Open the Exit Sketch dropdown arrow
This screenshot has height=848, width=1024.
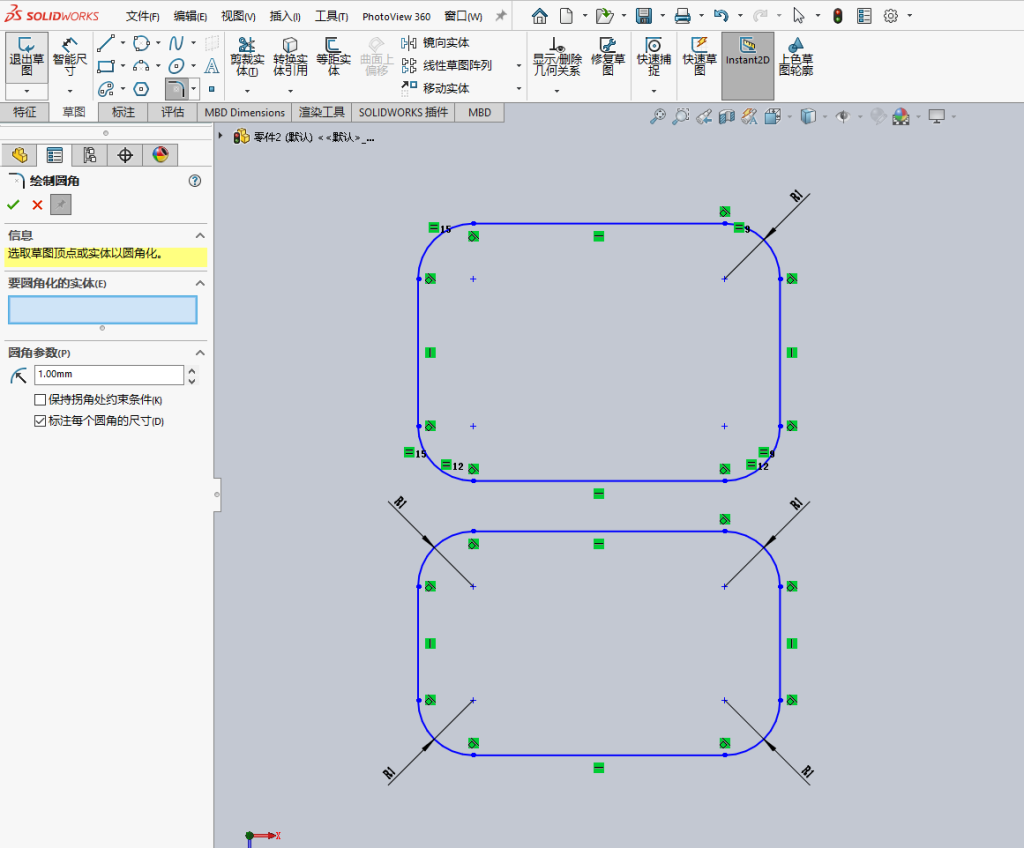click(x=26, y=91)
